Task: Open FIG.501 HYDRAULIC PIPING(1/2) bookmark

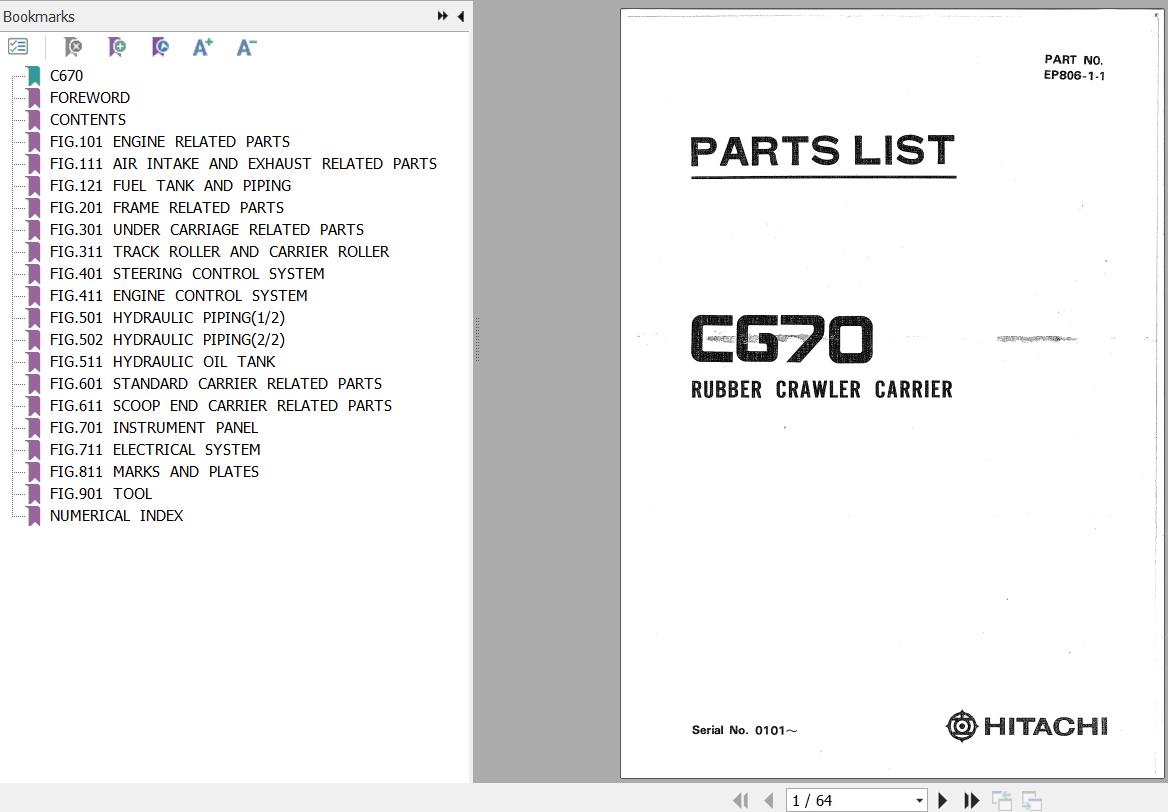Action: [168, 317]
